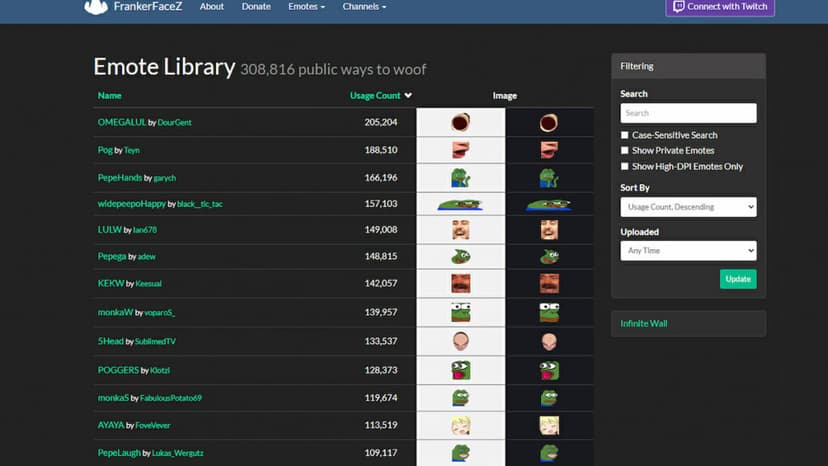Open the PepeHands emote light preview
The height and width of the screenshot is (466, 828).
point(460,178)
